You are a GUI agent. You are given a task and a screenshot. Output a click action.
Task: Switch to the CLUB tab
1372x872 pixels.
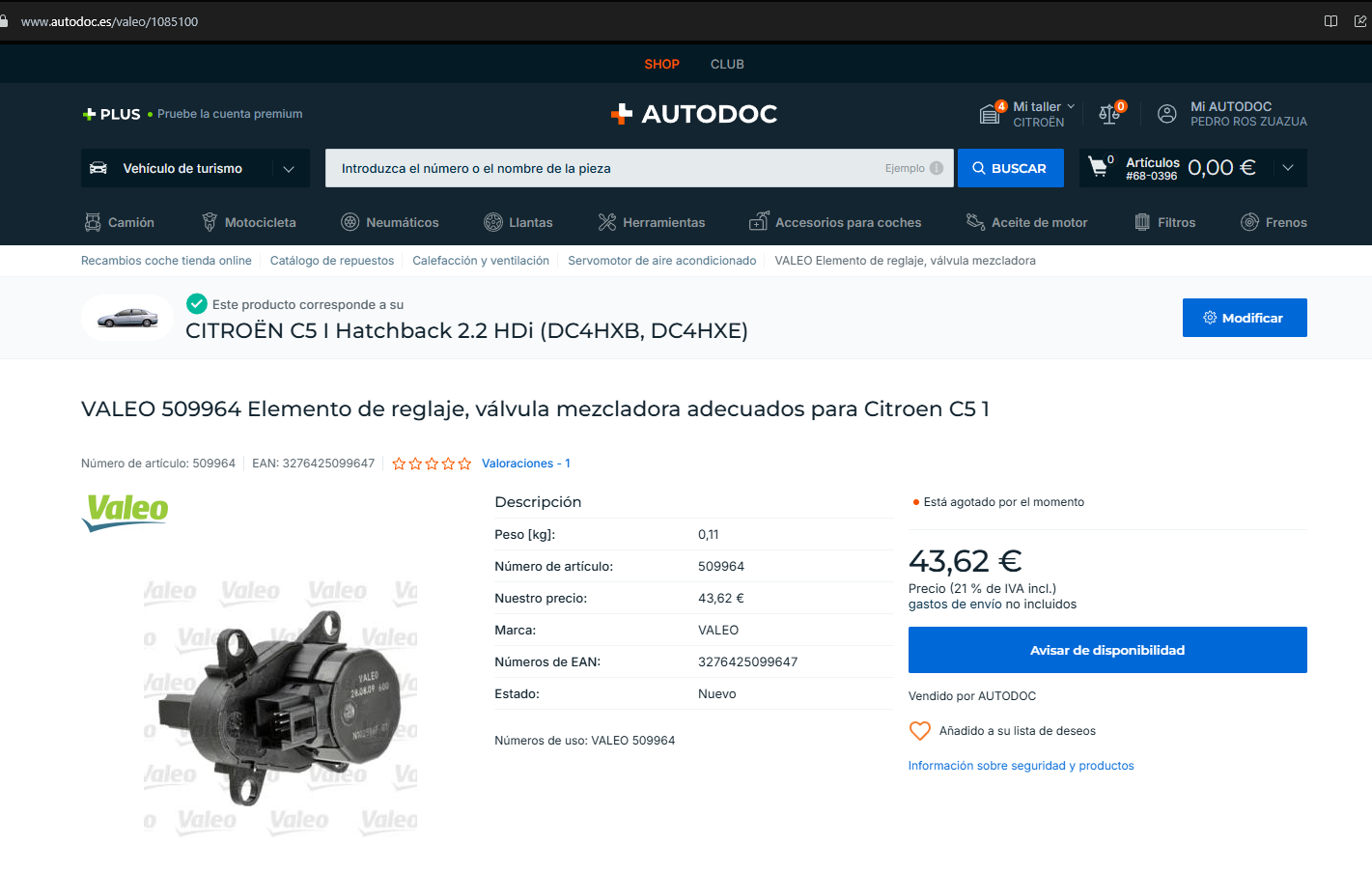(x=727, y=64)
